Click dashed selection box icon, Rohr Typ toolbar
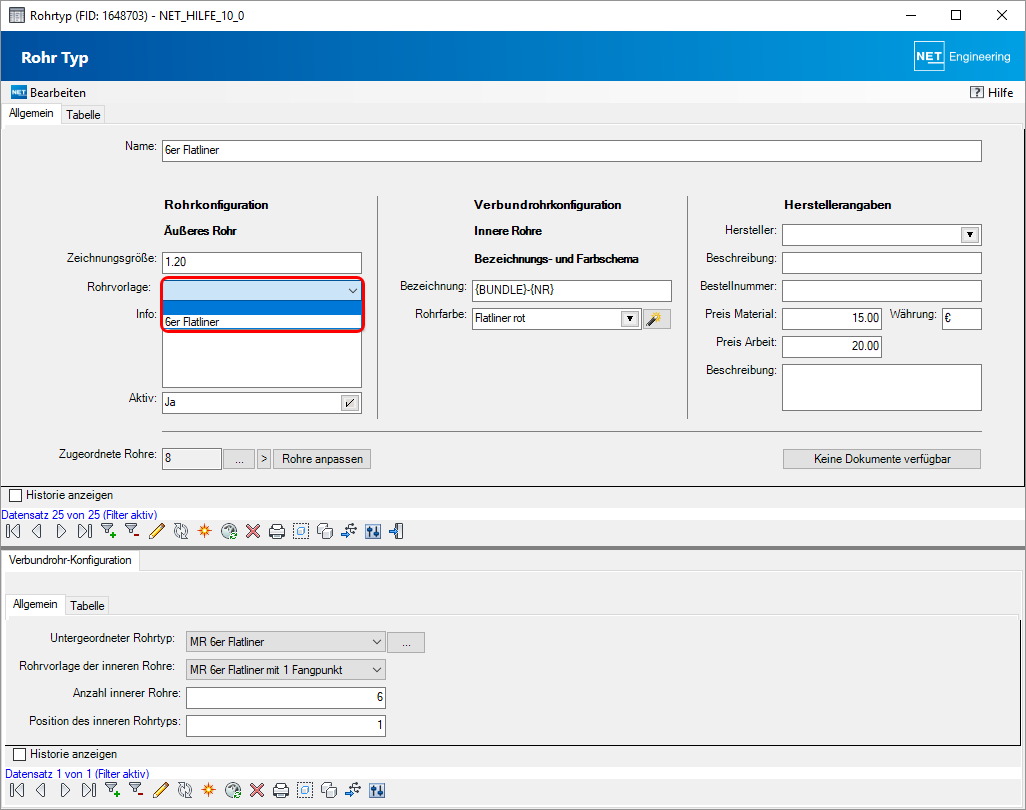Screen dimensions: 1026x810 (301, 531)
